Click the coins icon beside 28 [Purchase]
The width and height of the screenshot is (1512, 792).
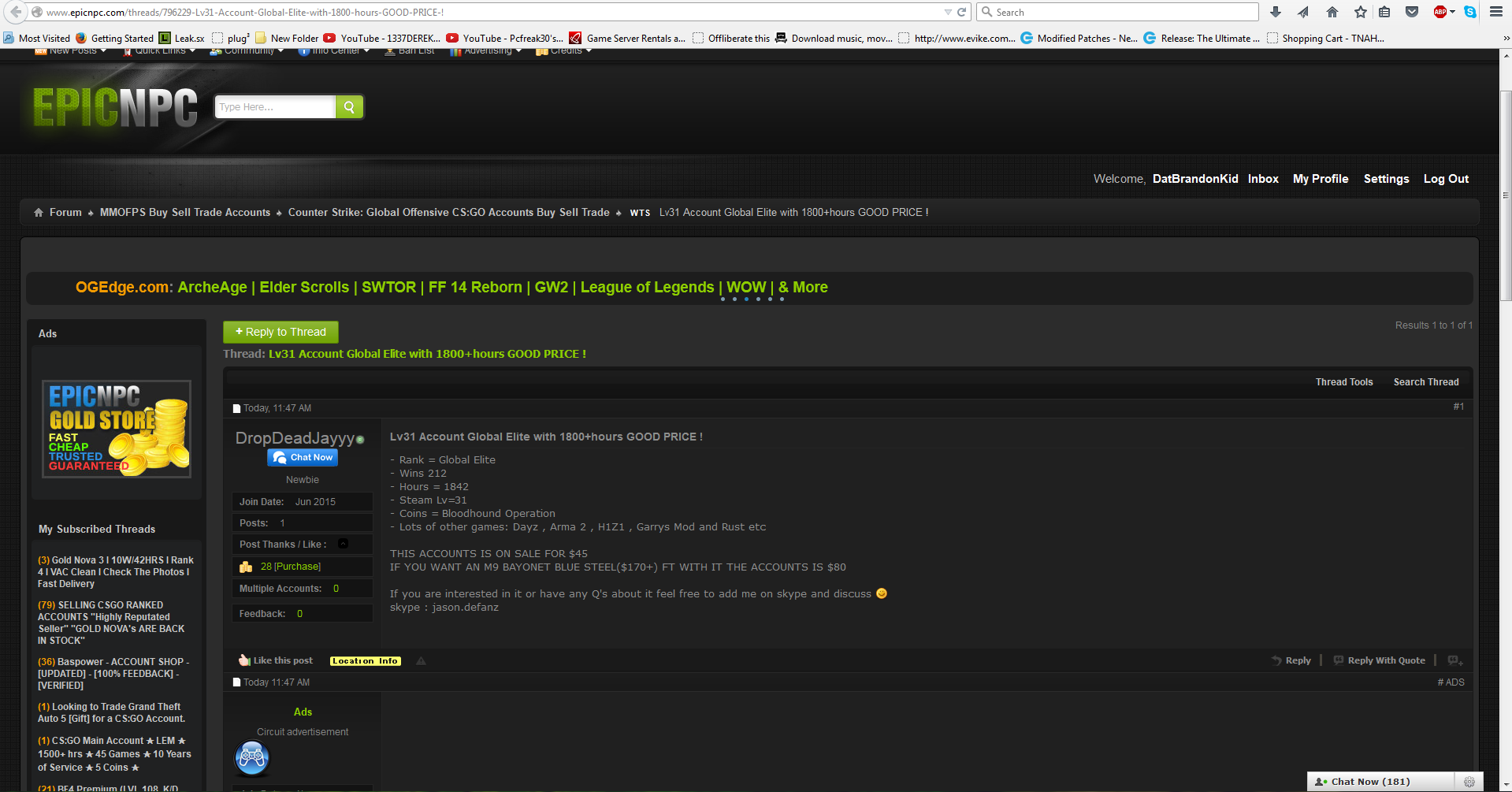[x=246, y=567]
